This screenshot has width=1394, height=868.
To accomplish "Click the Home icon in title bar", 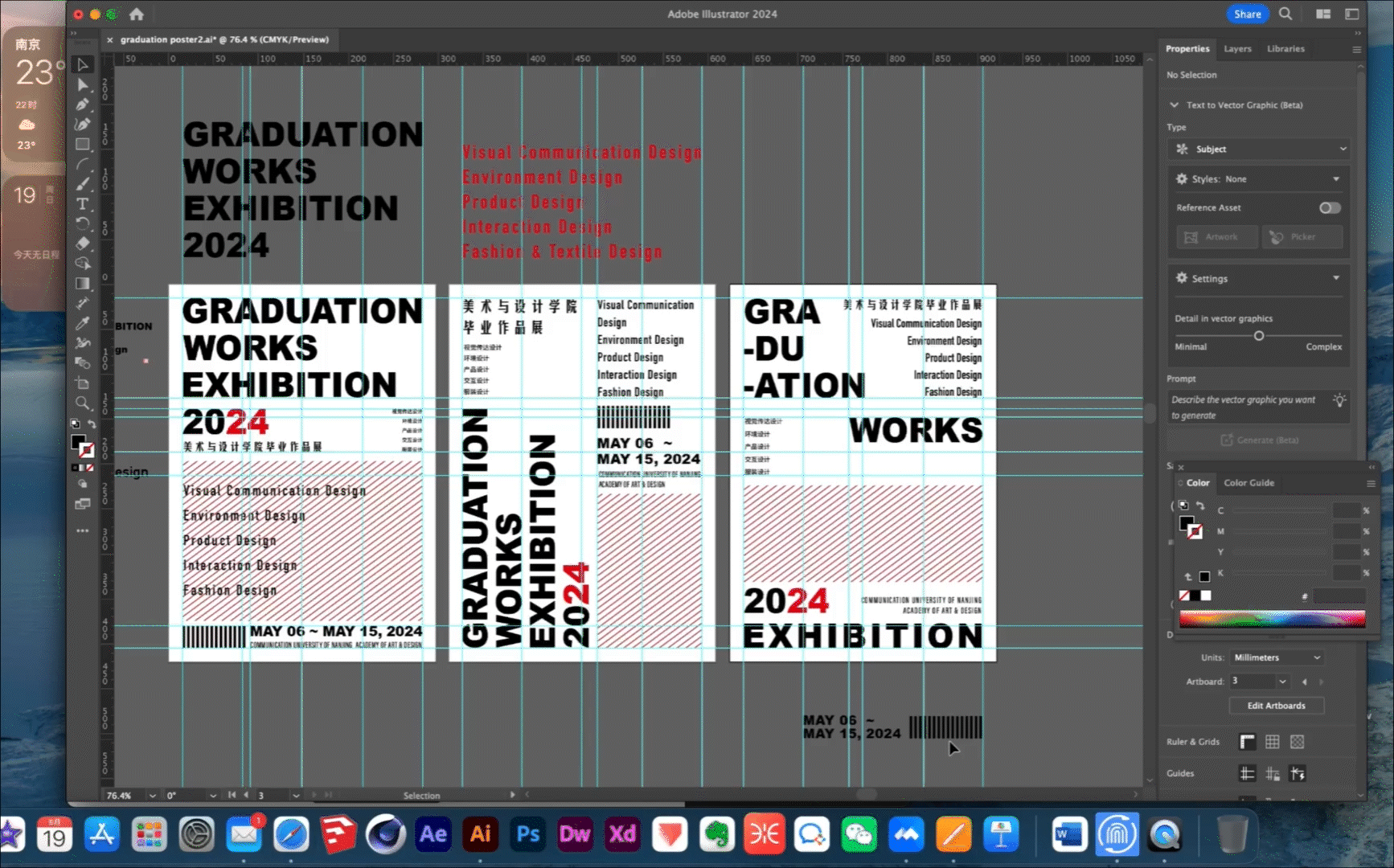I will [x=137, y=14].
